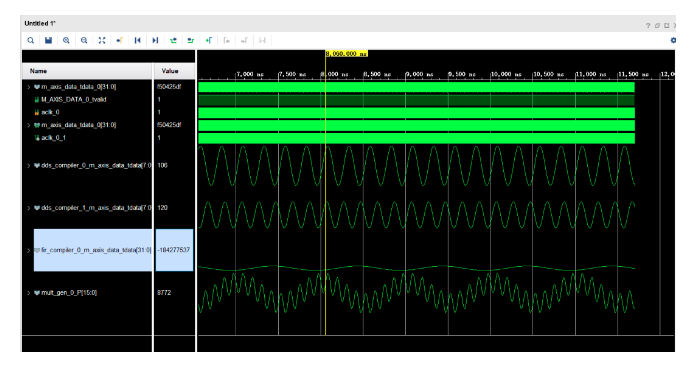Go to previous transition
The width and height of the screenshot is (697, 370).
click(173, 40)
